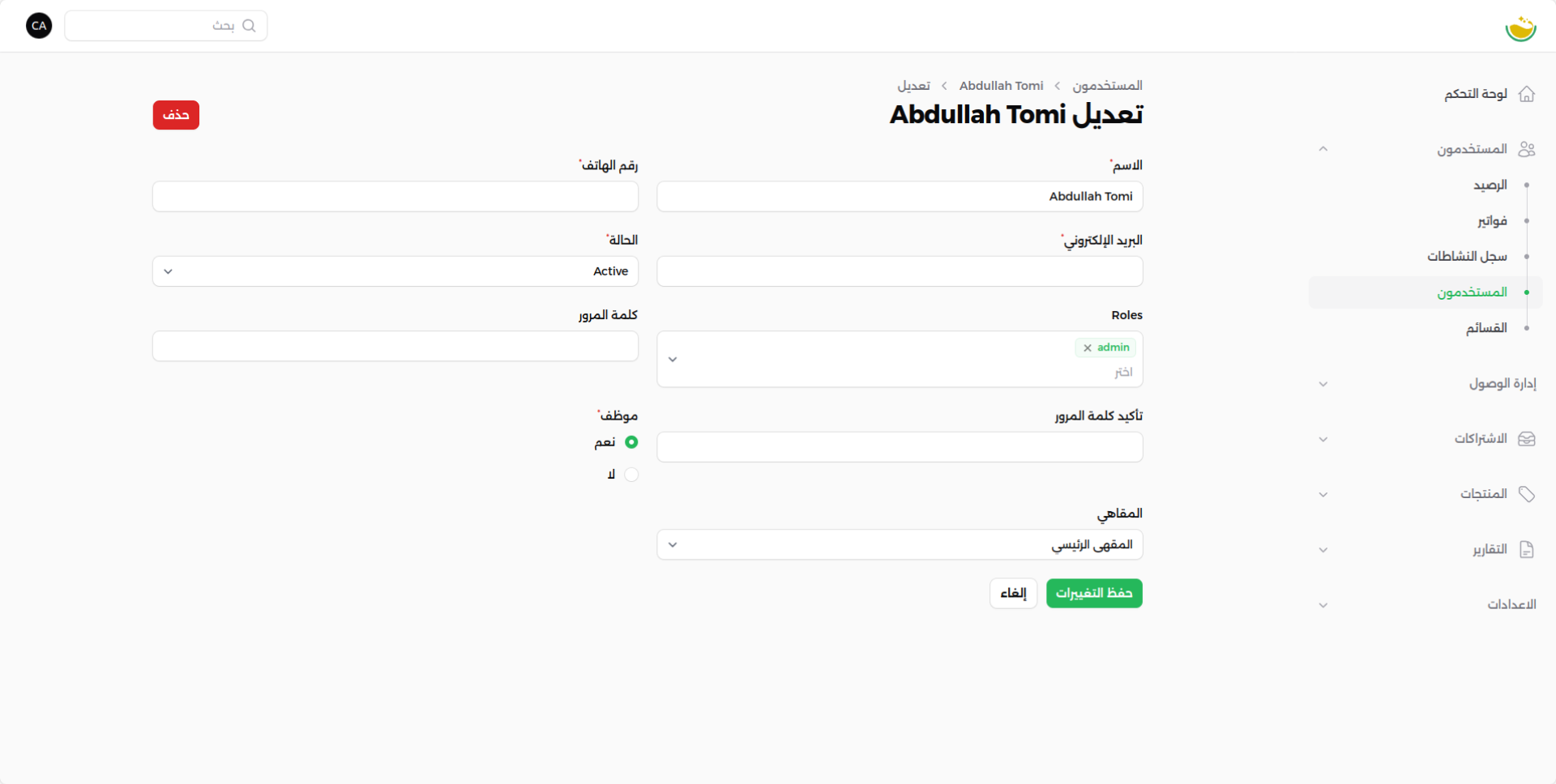
Task: Click the products tag icon
Action: point(1527,494)
